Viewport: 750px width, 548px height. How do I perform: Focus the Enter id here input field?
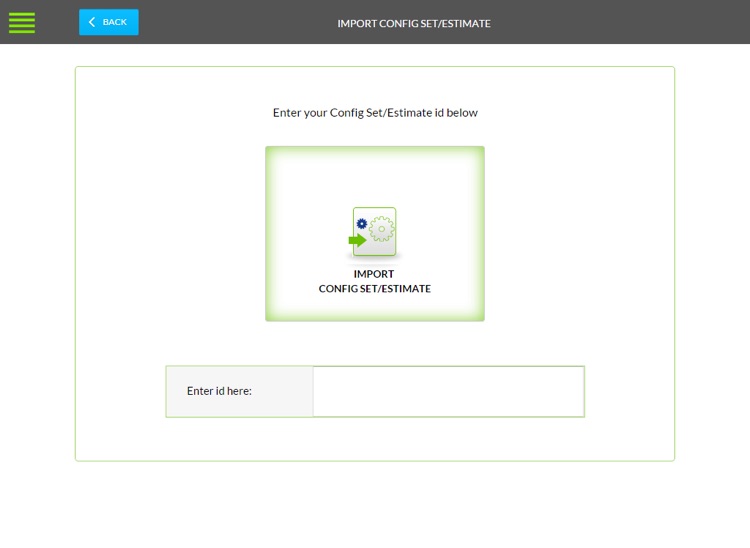(x=449, y=391)
